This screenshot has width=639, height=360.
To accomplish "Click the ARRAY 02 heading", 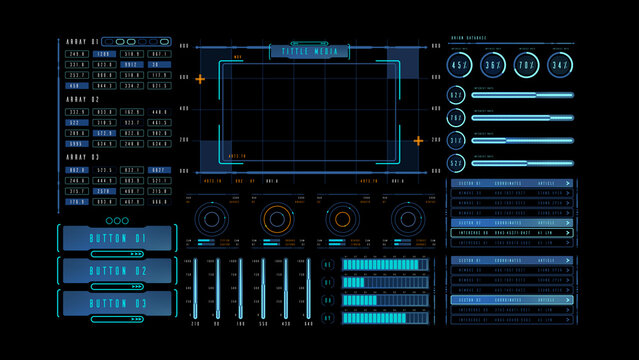I will (x=83, y=99).
